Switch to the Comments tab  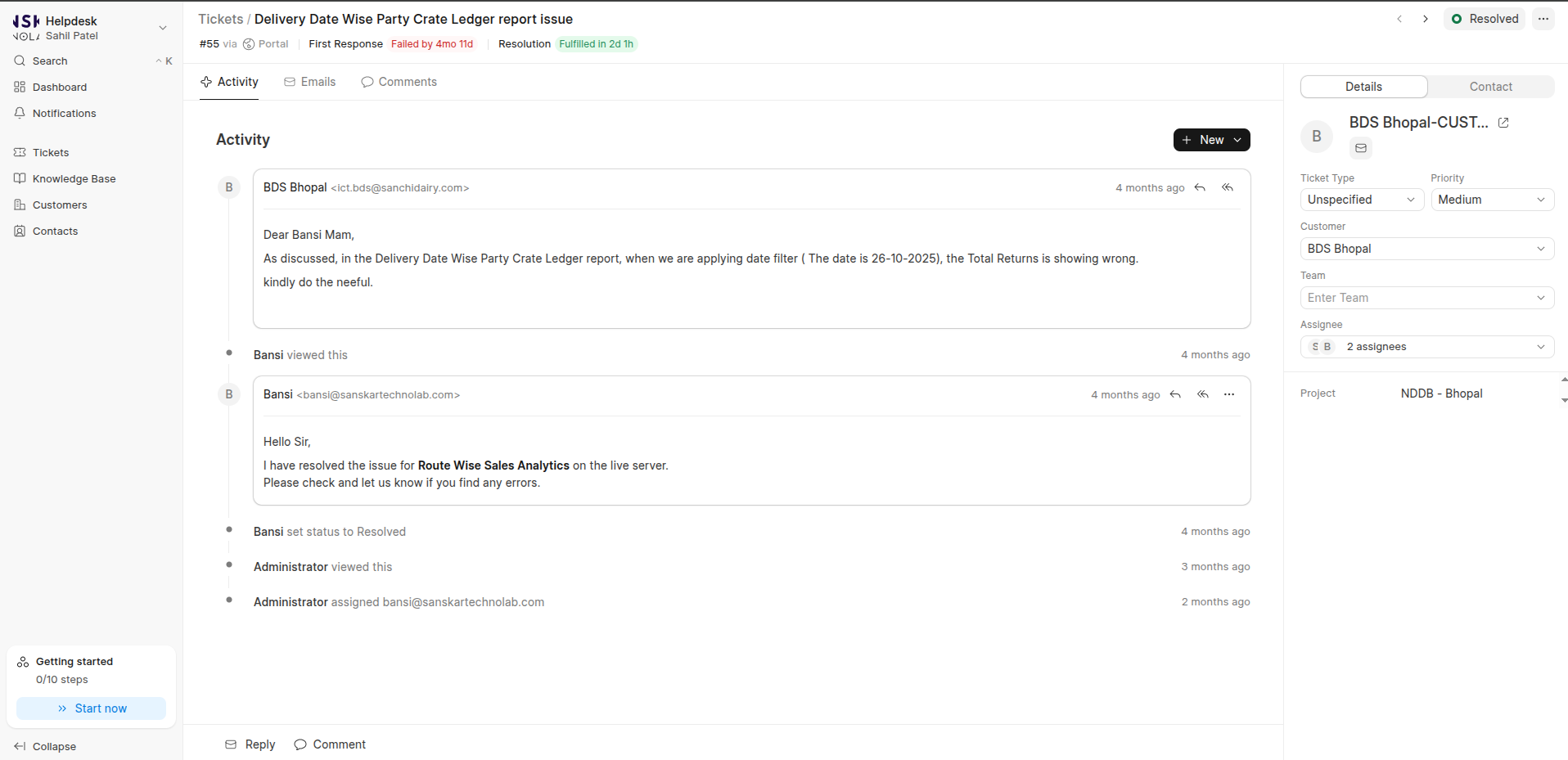[x=399, y=82]
